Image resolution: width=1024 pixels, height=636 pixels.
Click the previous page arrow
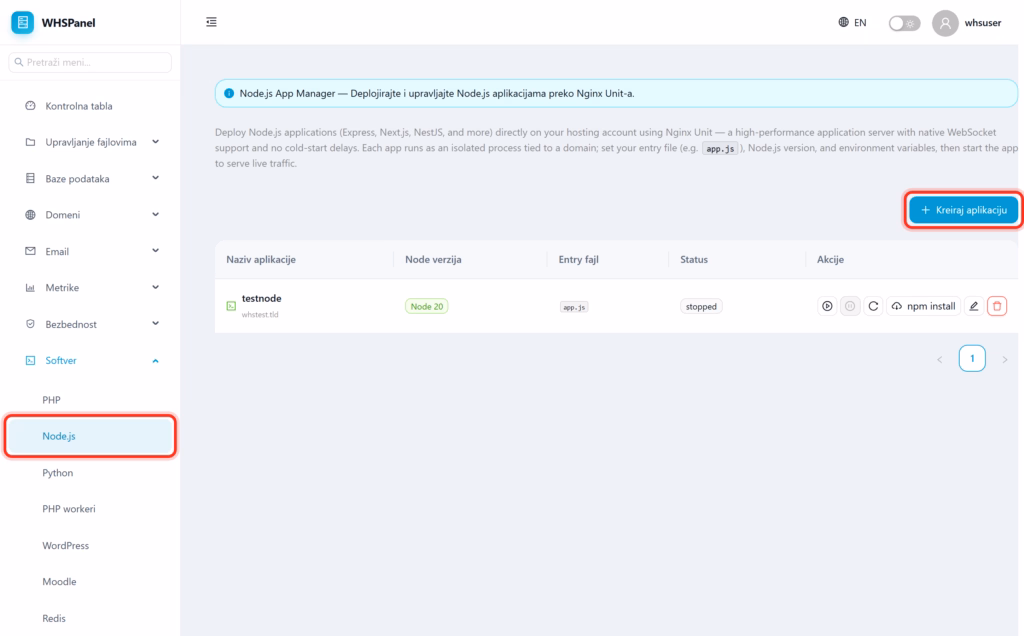click(940, 359)
